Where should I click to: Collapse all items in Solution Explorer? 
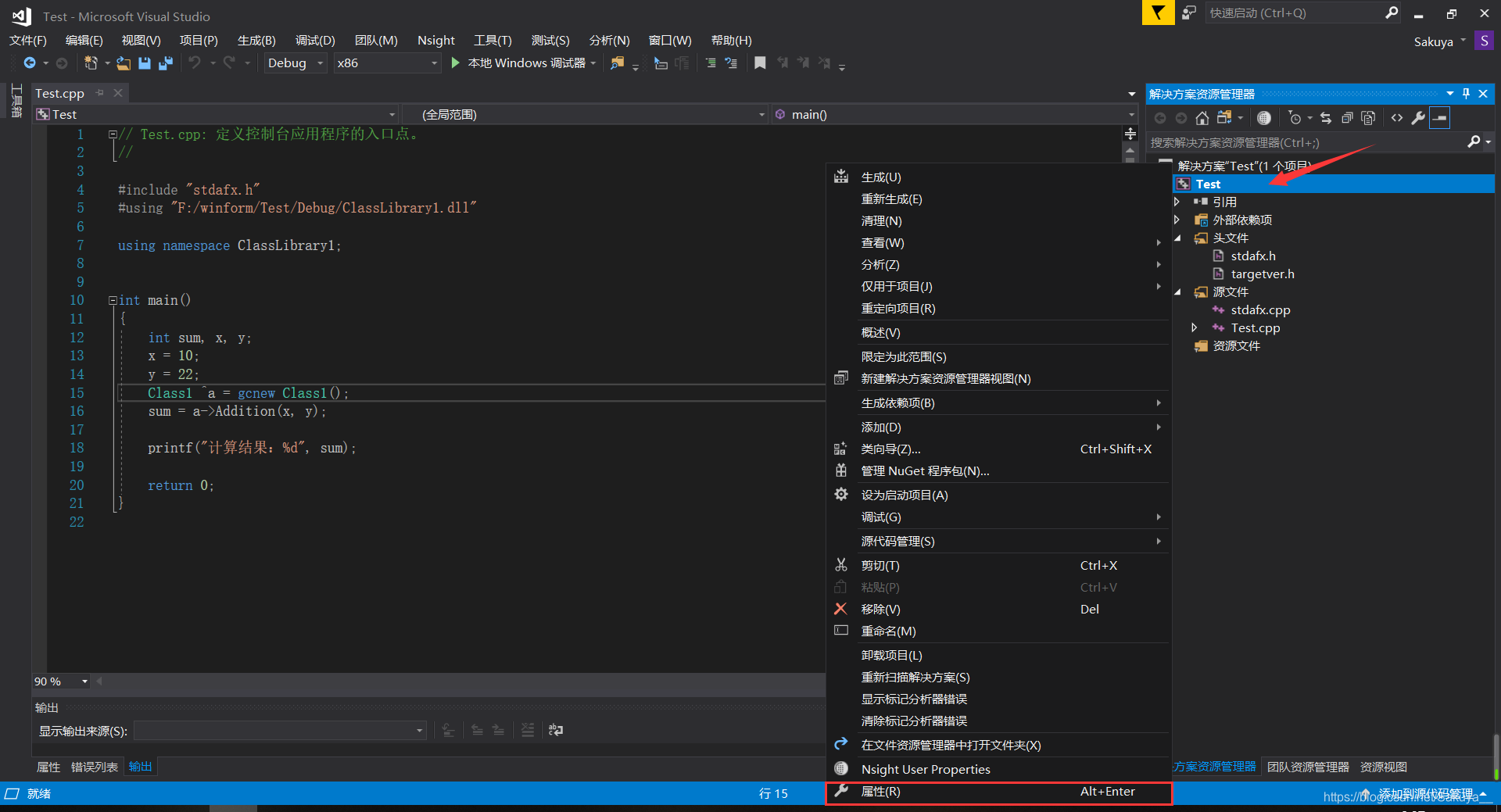[x=1347, y=118]
